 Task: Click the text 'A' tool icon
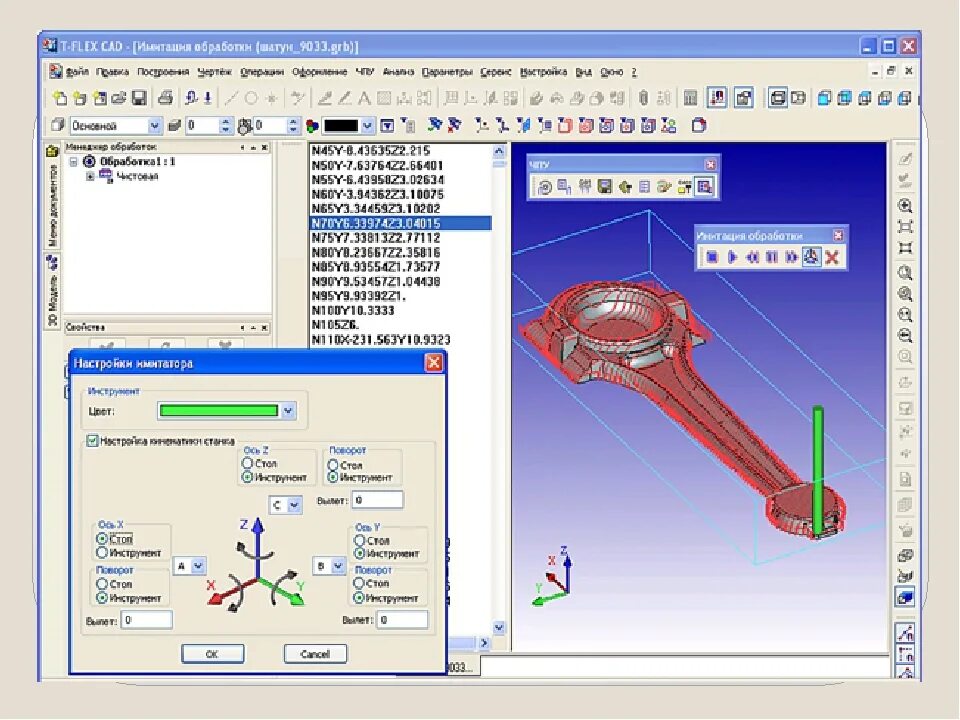click(364, 98)
